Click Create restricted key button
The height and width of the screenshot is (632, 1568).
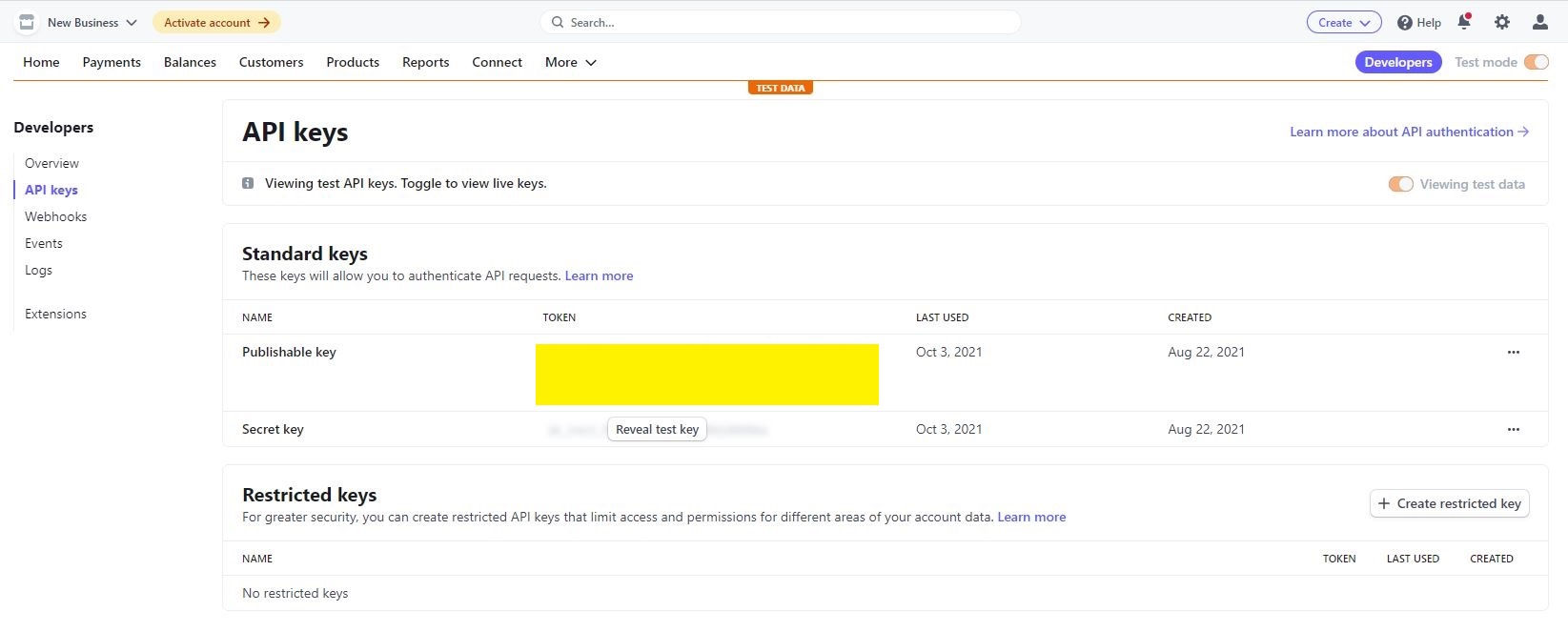pos(1449,503)
